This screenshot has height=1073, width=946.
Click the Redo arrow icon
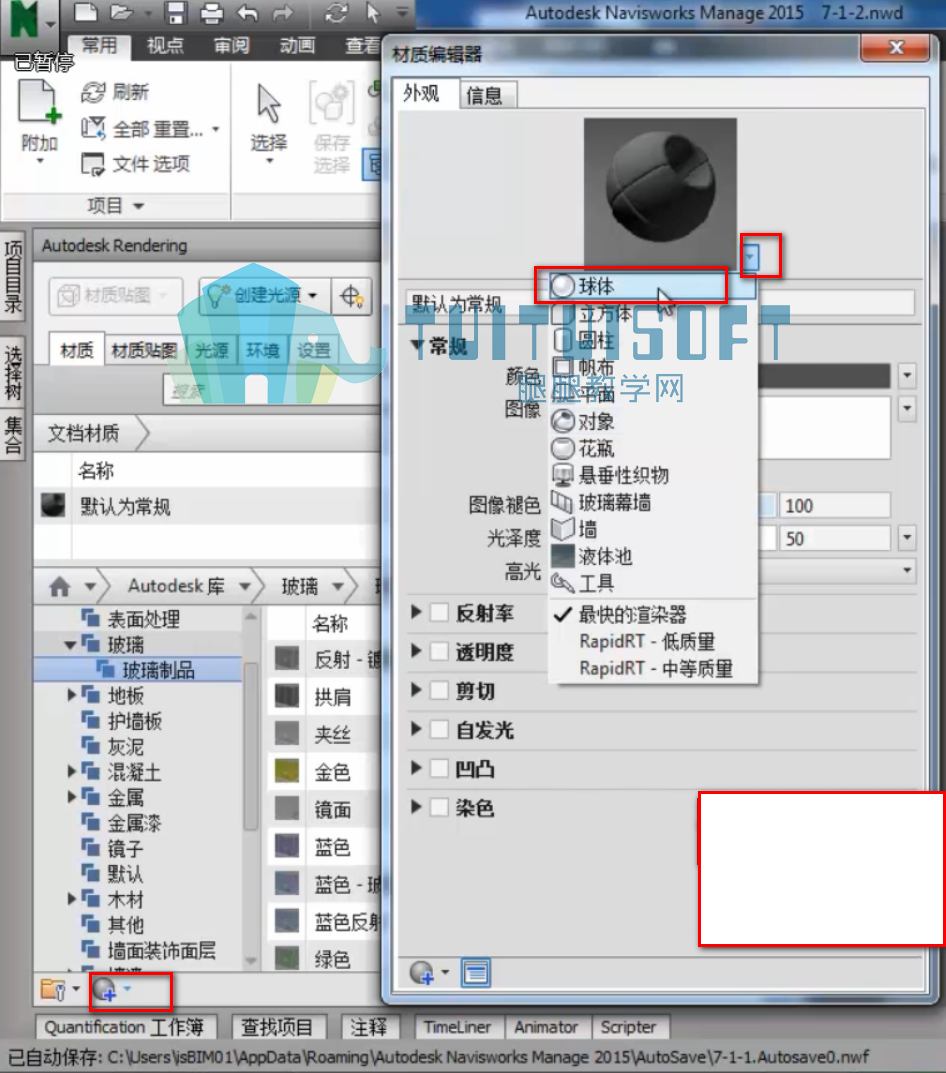pyautogui.click(x=282, y=12)
